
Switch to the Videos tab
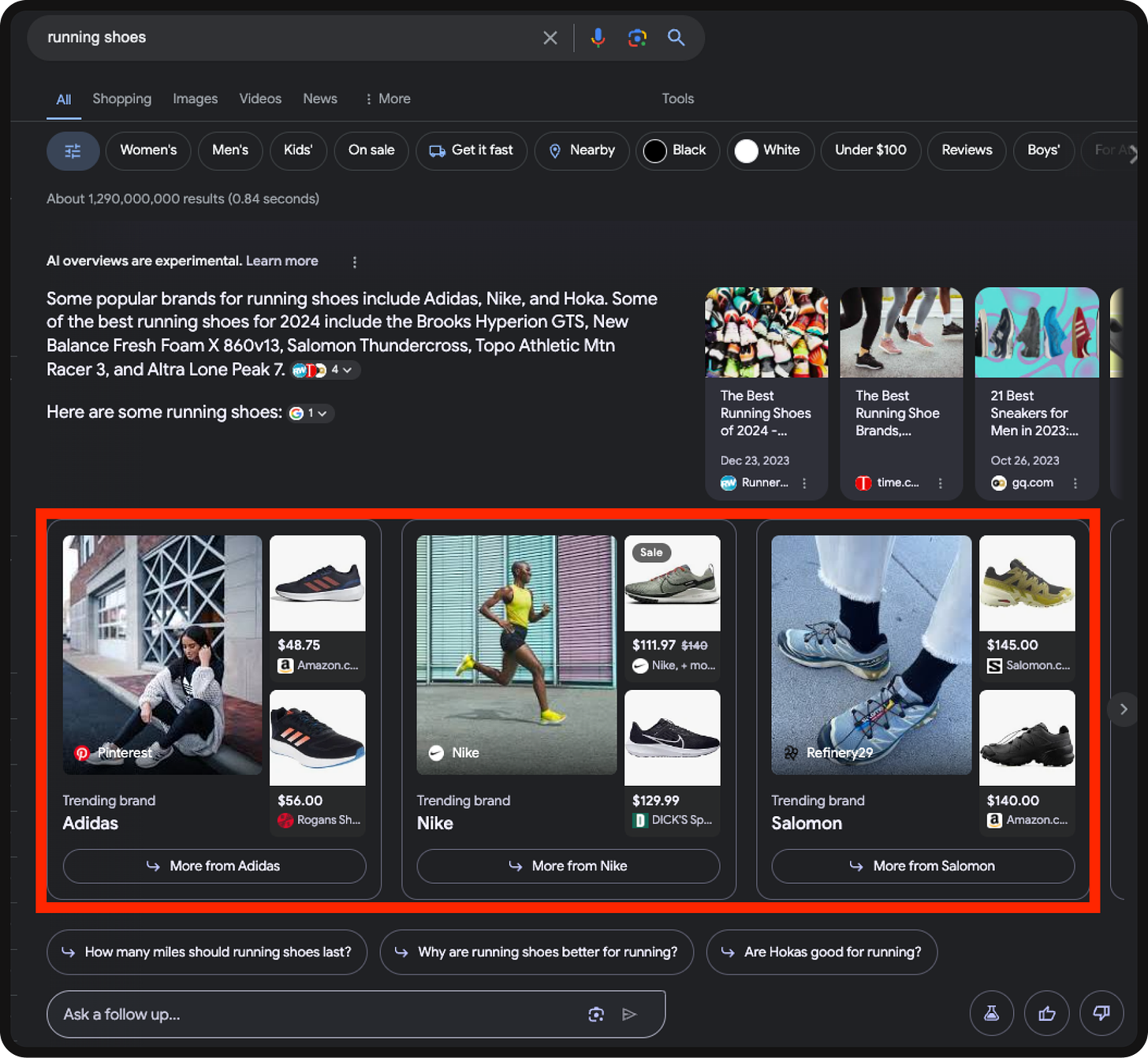point(260,99)
